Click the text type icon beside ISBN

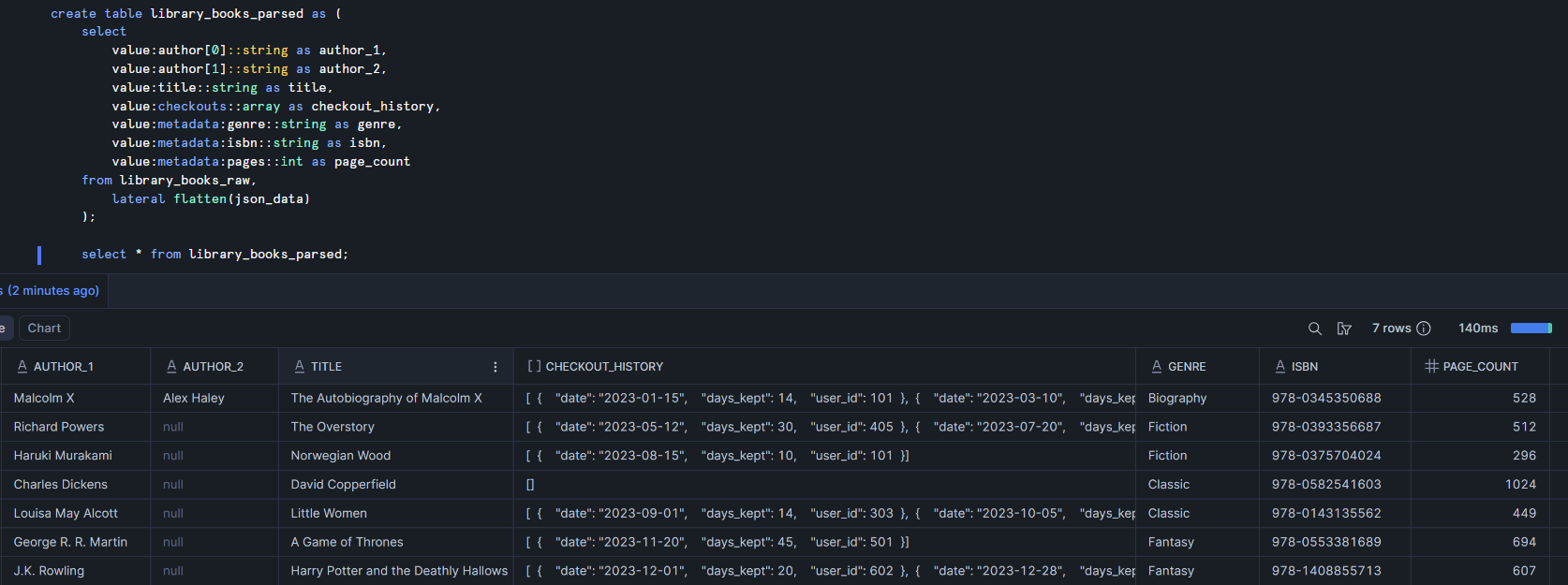1280,367
